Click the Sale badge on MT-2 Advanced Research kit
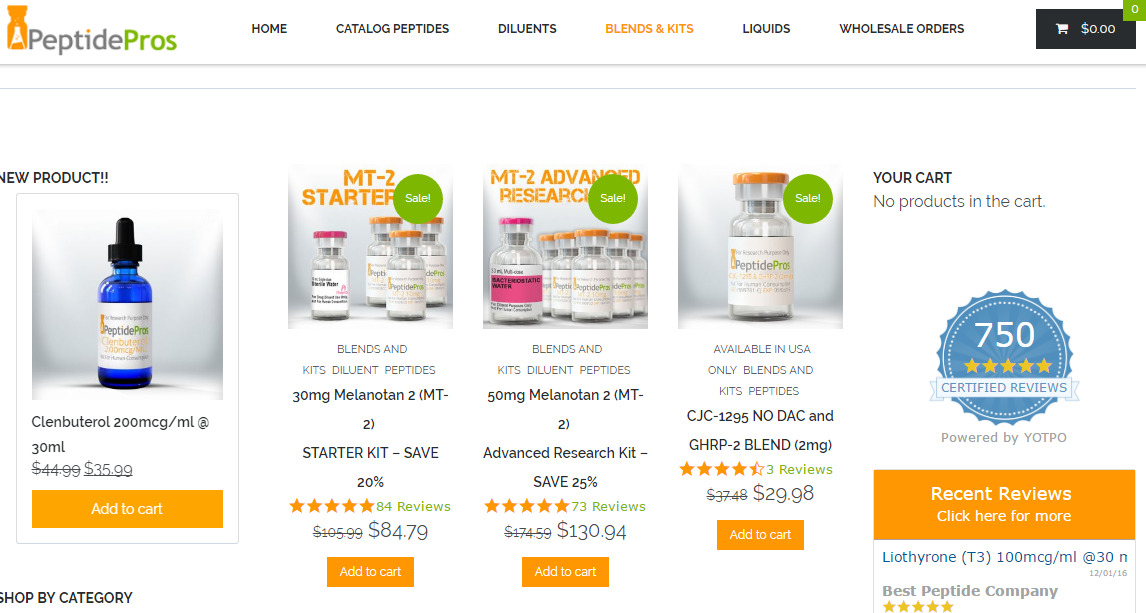1146x613 pixels. click(612, 198)
